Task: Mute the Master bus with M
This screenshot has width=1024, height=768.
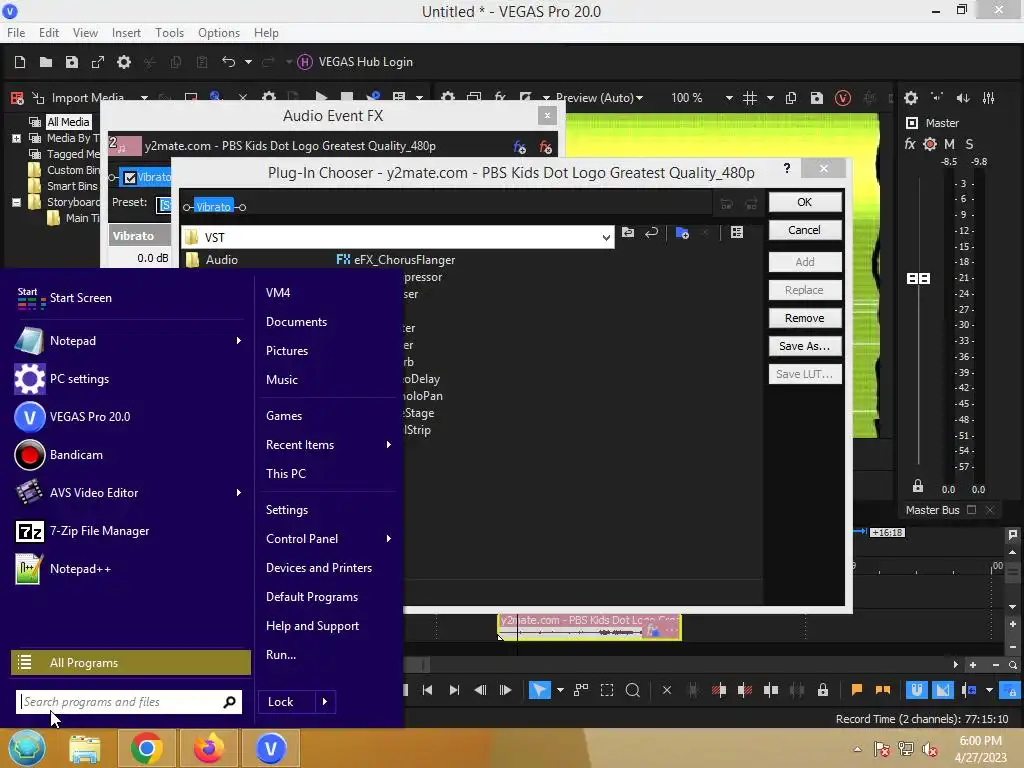Action: click(x=949, y=144)
